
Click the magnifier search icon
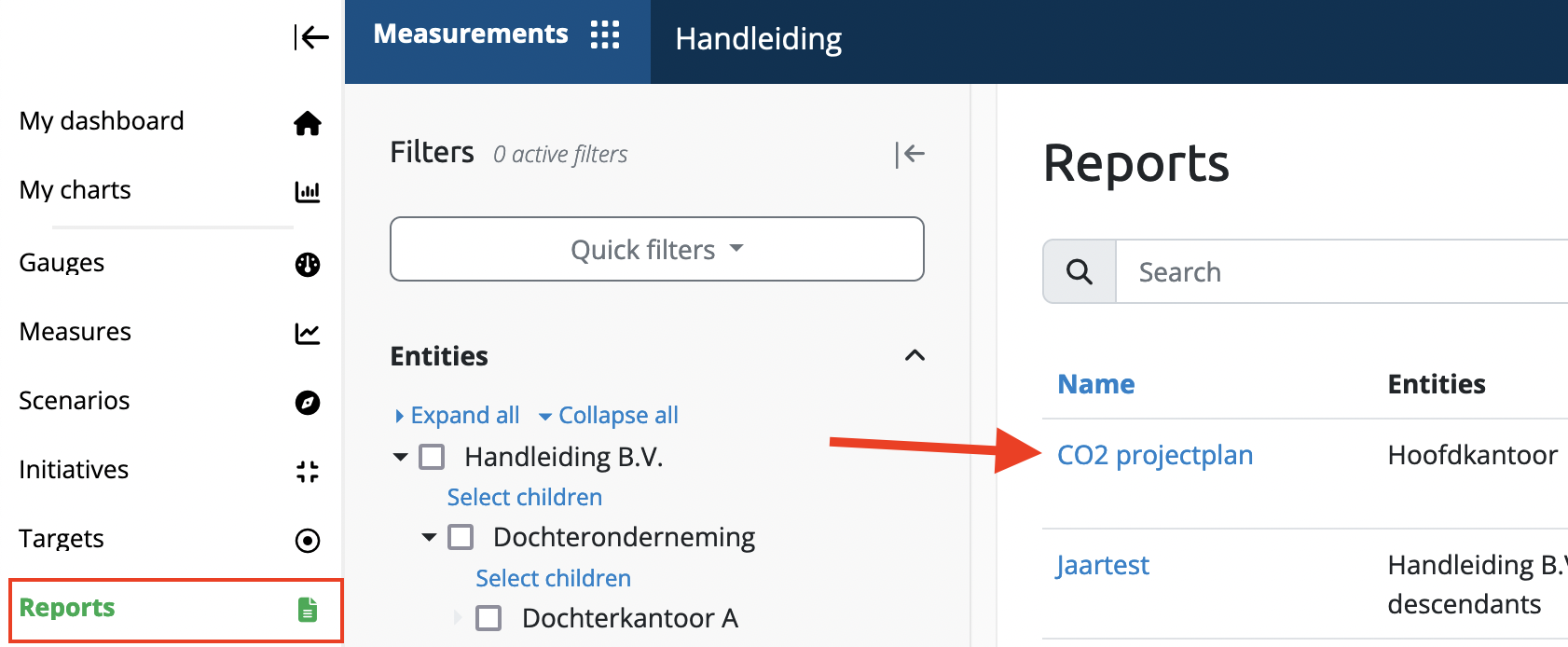1080,271
